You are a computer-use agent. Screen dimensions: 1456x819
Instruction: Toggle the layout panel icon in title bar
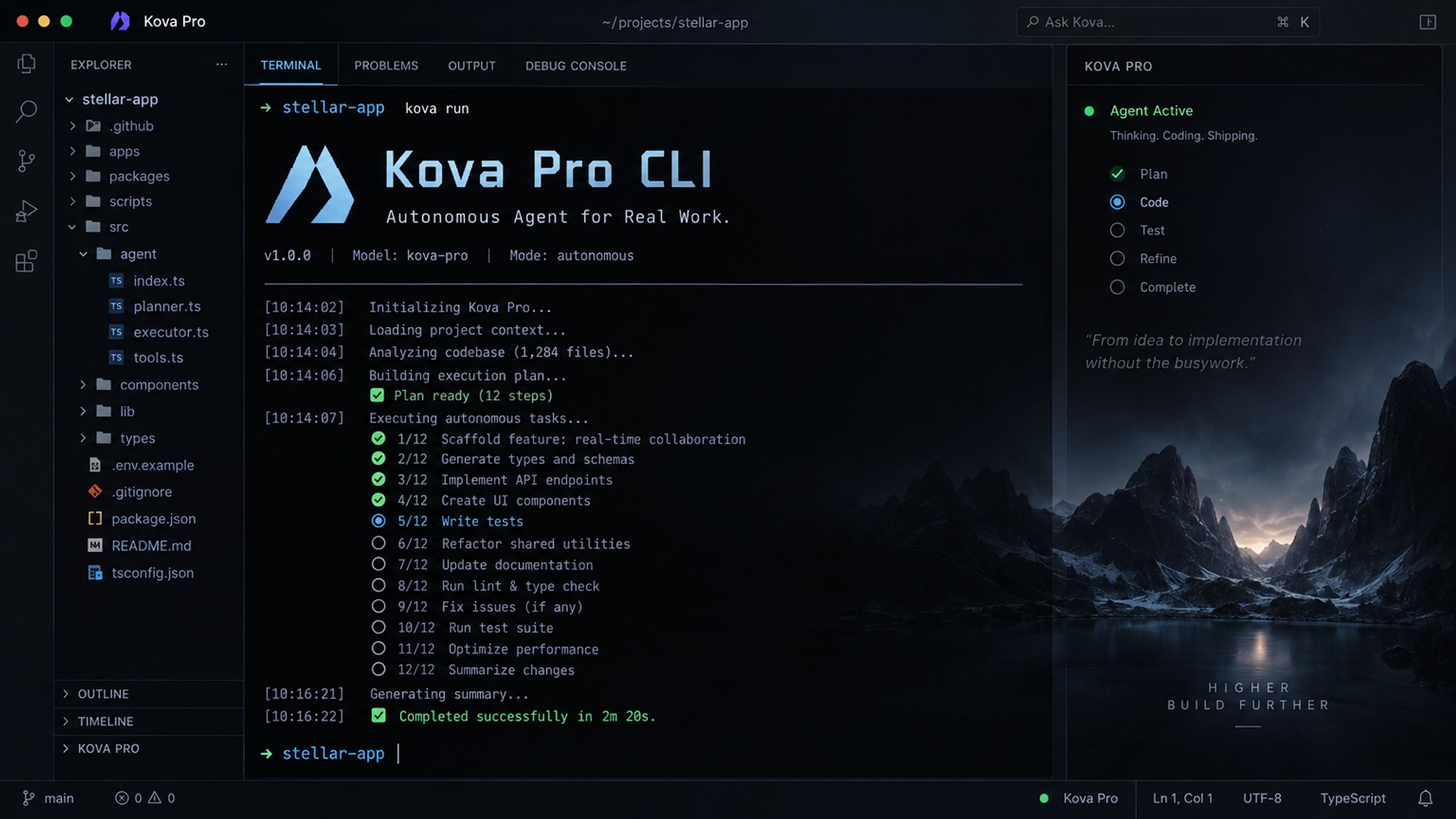[1428, 22]
